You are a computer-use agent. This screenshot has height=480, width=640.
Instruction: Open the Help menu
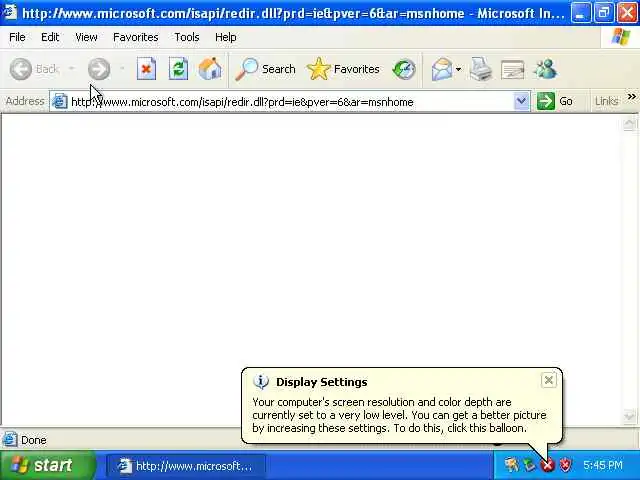pyautogui.click(x=225, y=37)
